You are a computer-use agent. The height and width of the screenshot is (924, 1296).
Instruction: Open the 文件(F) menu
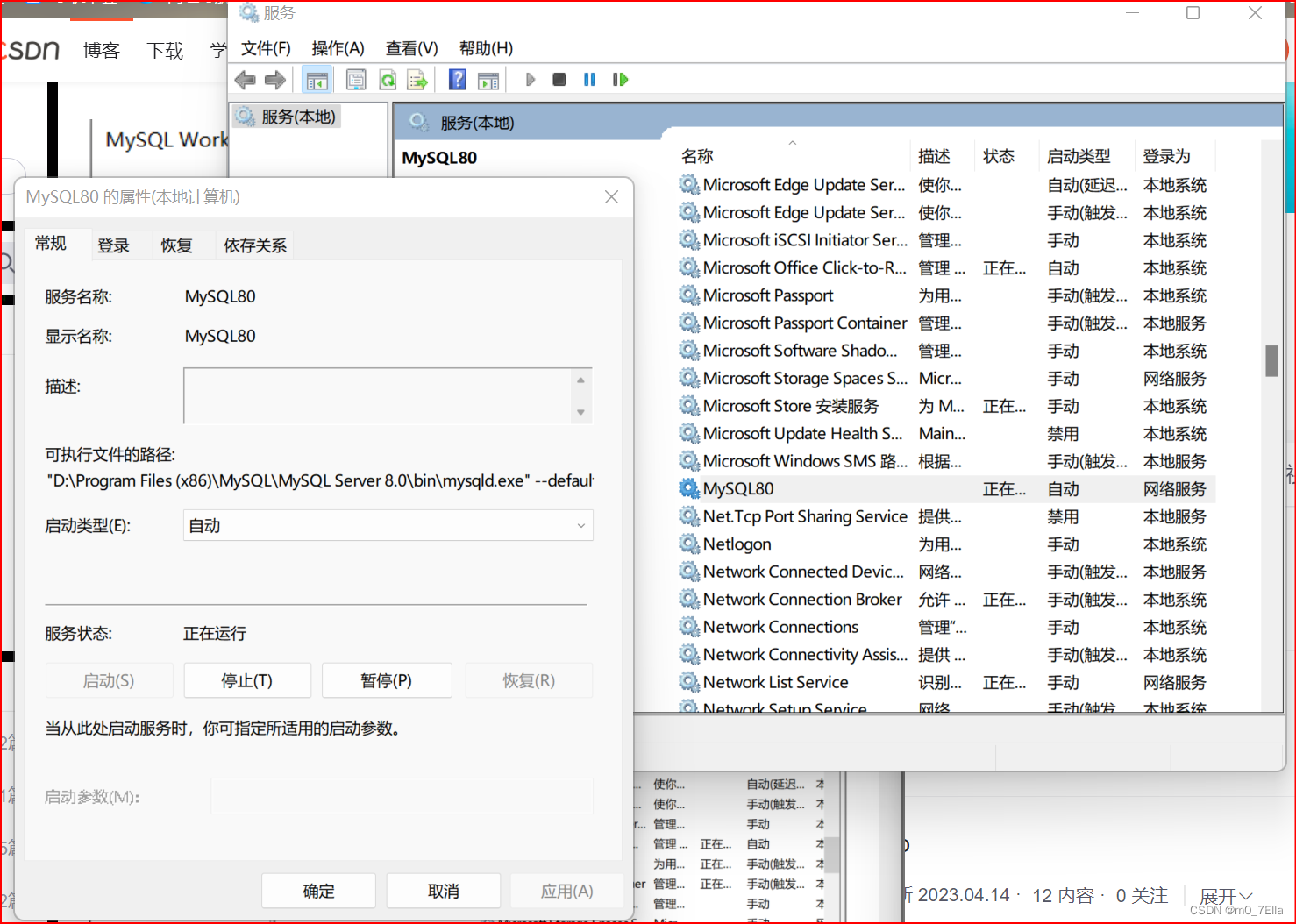coord(266,48)
